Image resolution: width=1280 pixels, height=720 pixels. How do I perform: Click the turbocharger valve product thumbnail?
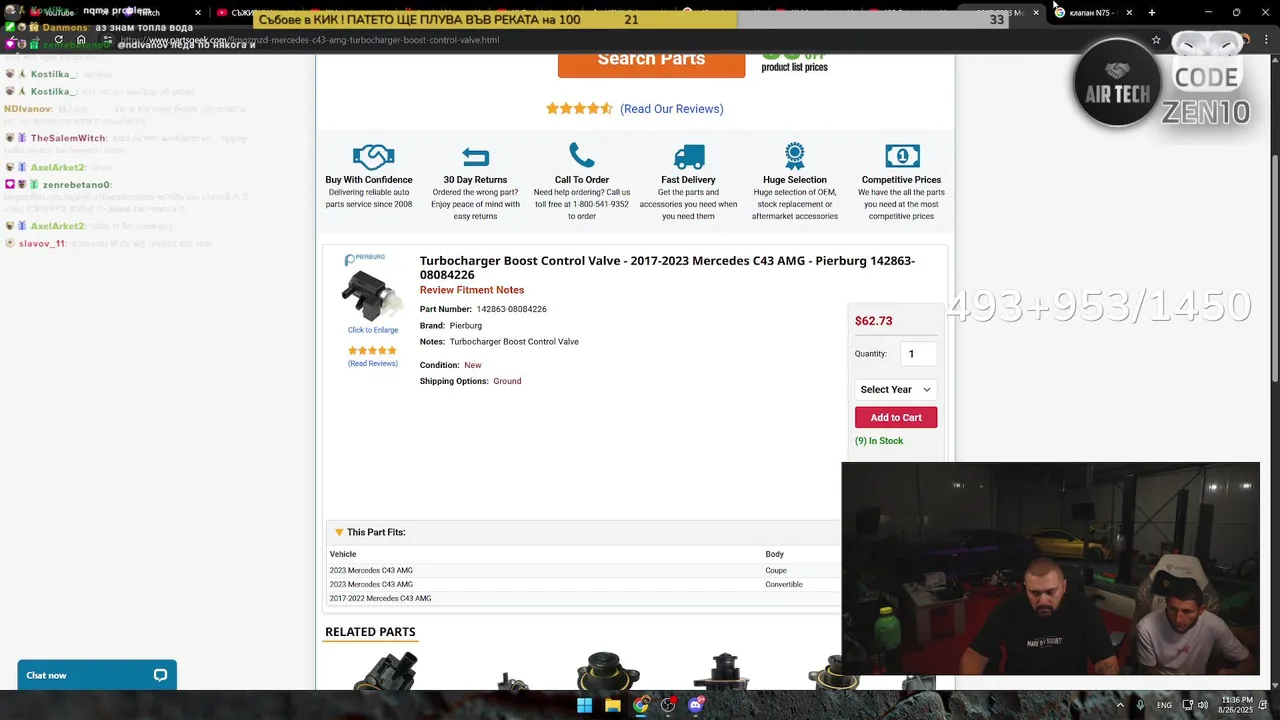point(372,295)
